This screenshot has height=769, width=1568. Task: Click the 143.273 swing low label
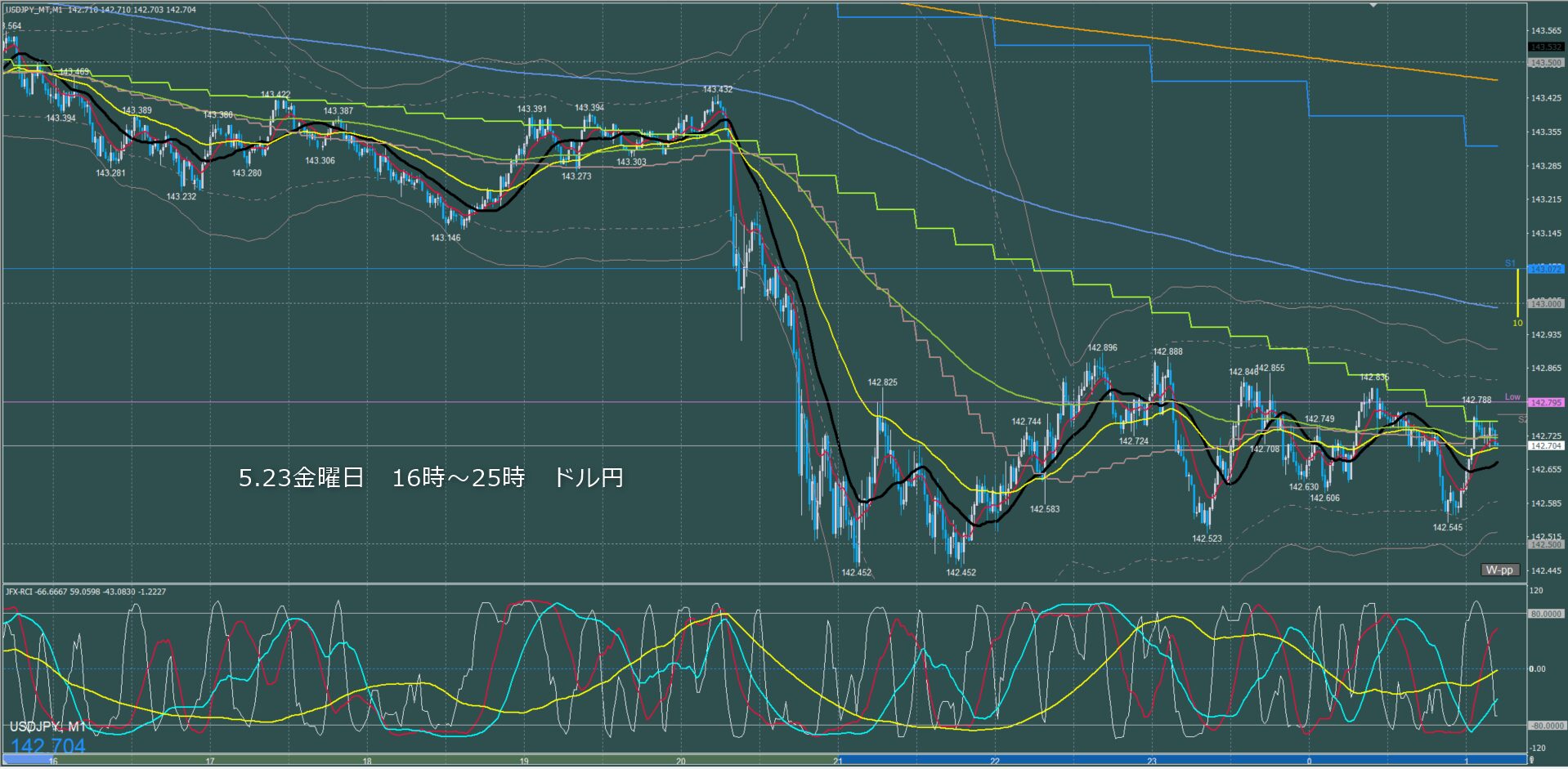tap(576, 177)
